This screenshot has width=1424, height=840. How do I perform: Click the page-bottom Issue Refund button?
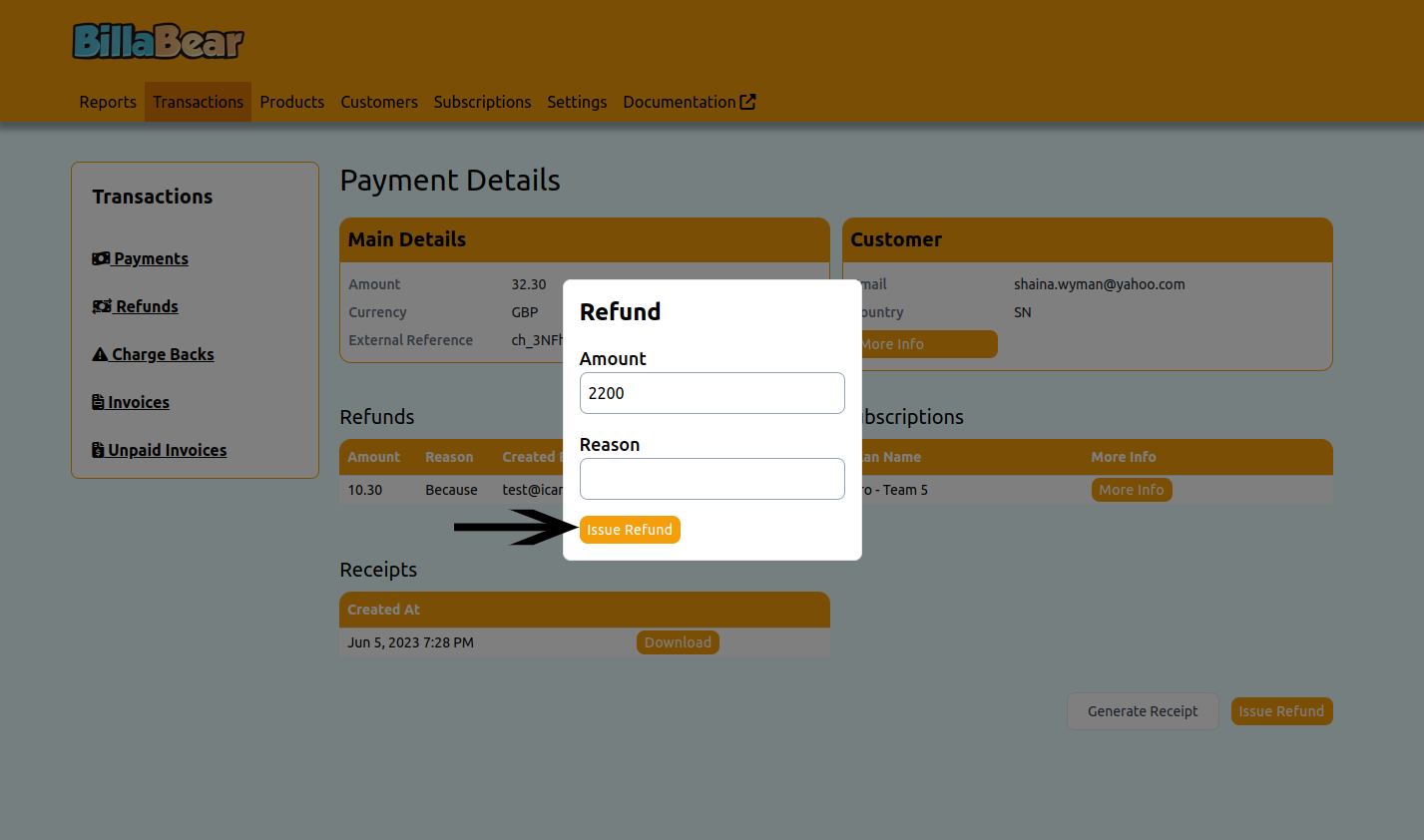[1281, 711]
